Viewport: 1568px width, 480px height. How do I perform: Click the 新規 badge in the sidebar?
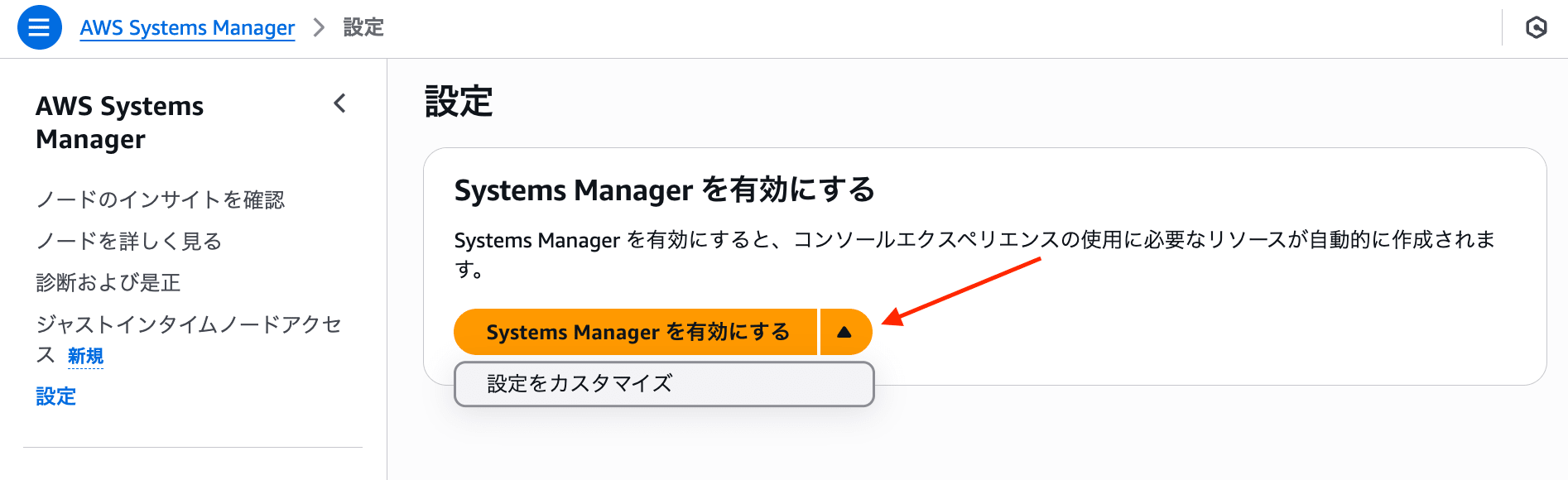tap(85, 356)
